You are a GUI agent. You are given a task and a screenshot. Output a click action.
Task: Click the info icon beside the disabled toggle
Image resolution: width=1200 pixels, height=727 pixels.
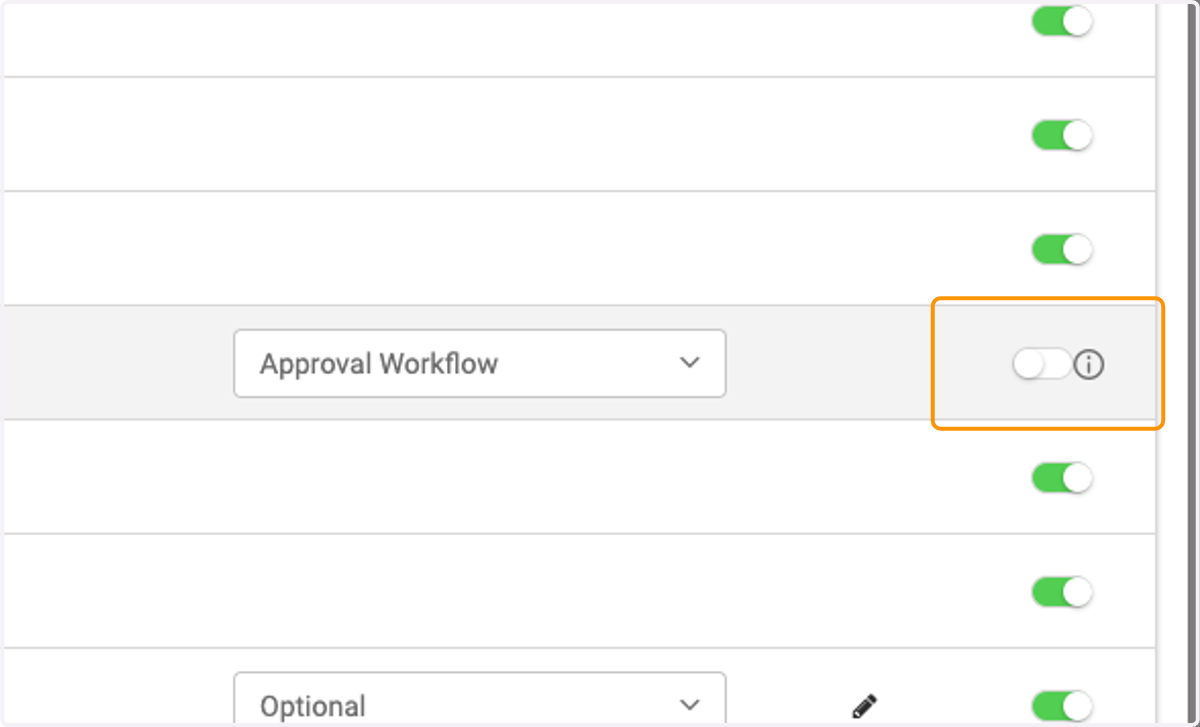1089,365
